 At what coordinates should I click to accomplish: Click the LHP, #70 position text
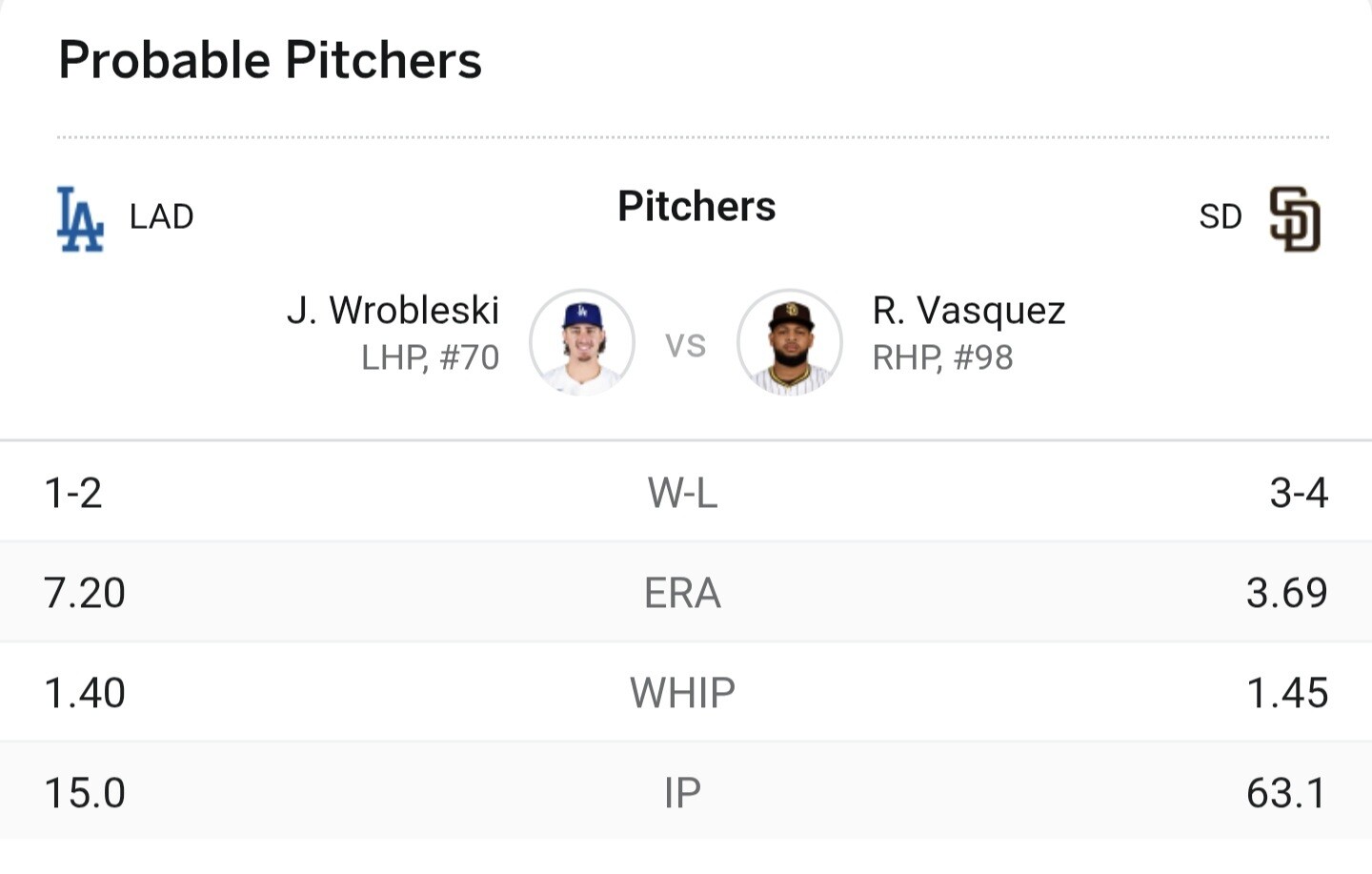click(430, 357)
